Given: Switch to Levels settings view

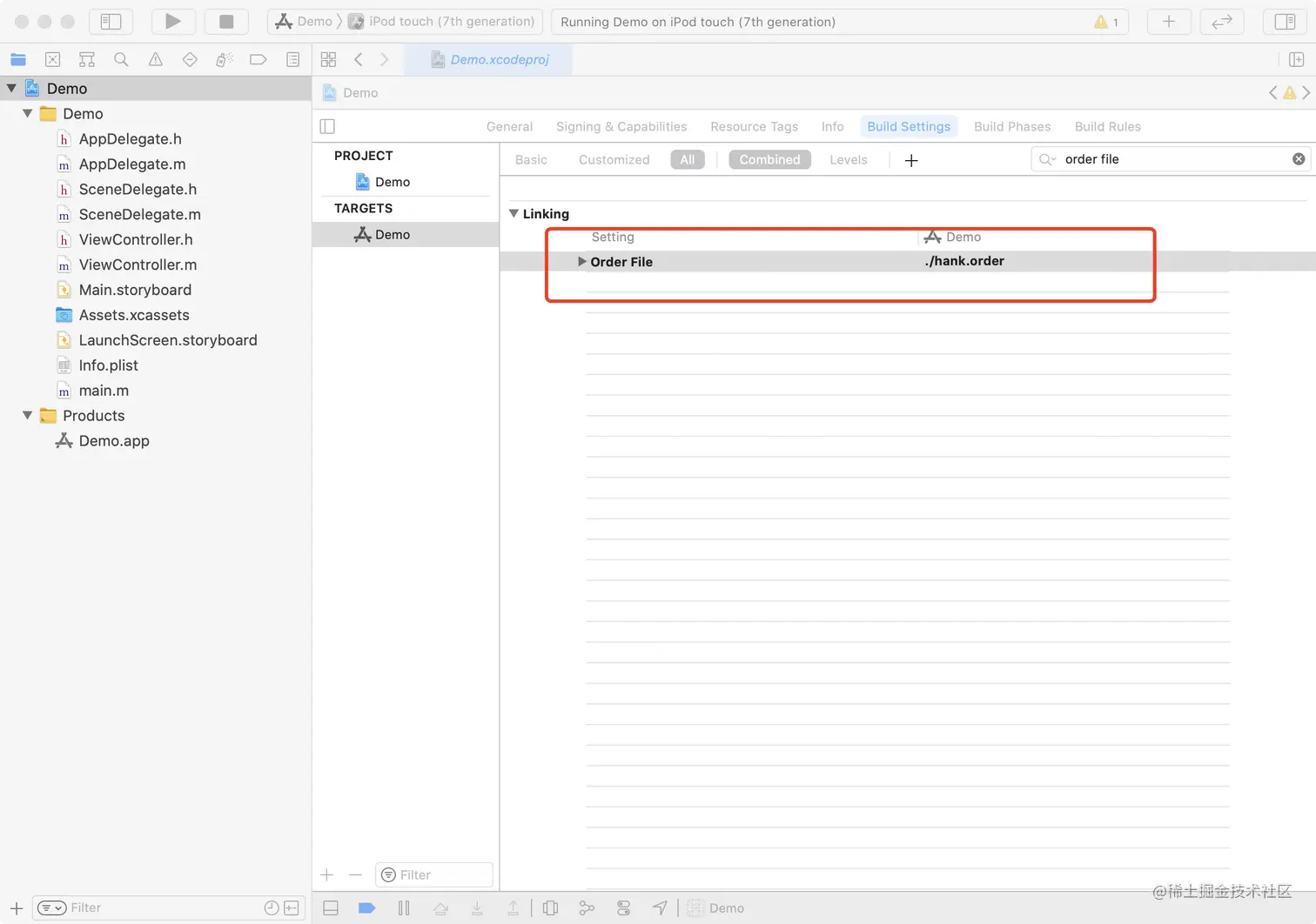Looking at the screenshot, I should pos(848,159).
